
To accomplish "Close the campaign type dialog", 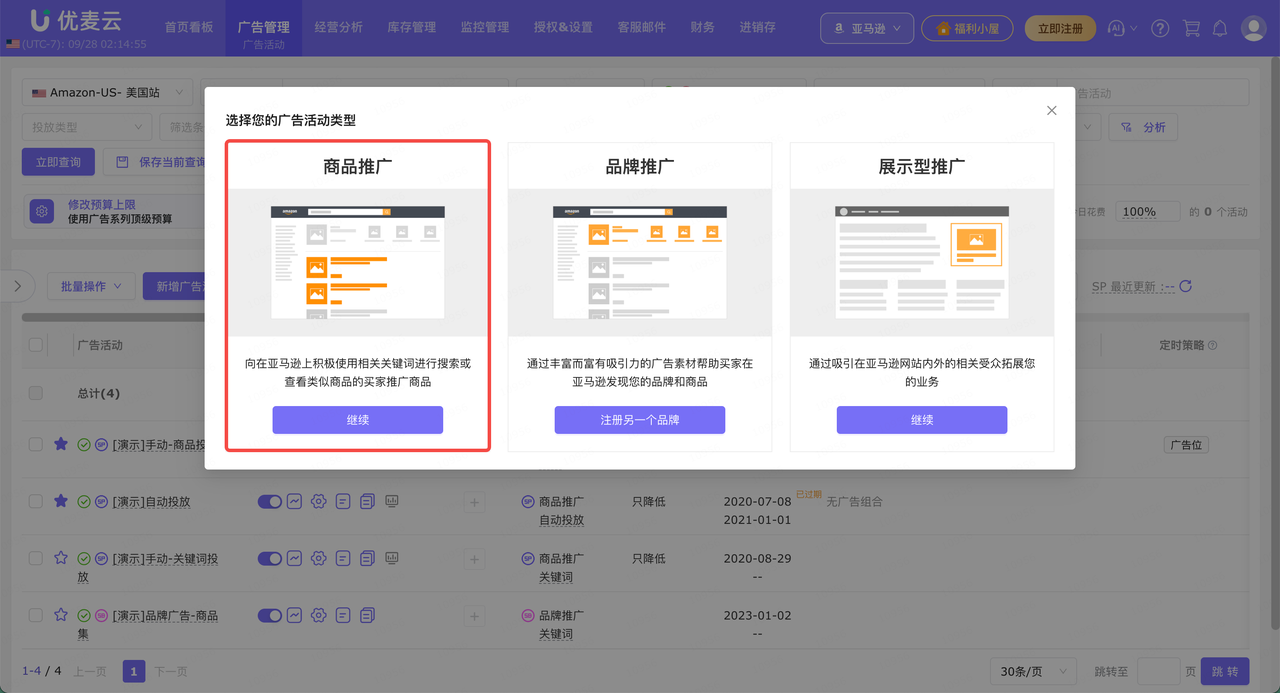I will (1051, 111).
